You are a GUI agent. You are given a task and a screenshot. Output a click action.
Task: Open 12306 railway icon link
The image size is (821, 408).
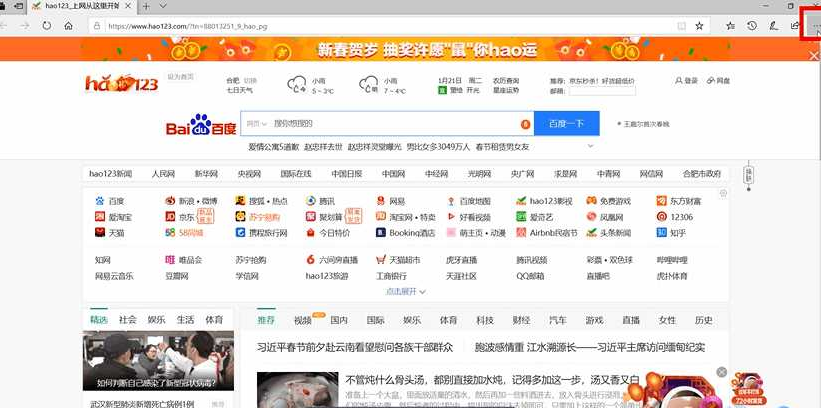pos(661,216)
